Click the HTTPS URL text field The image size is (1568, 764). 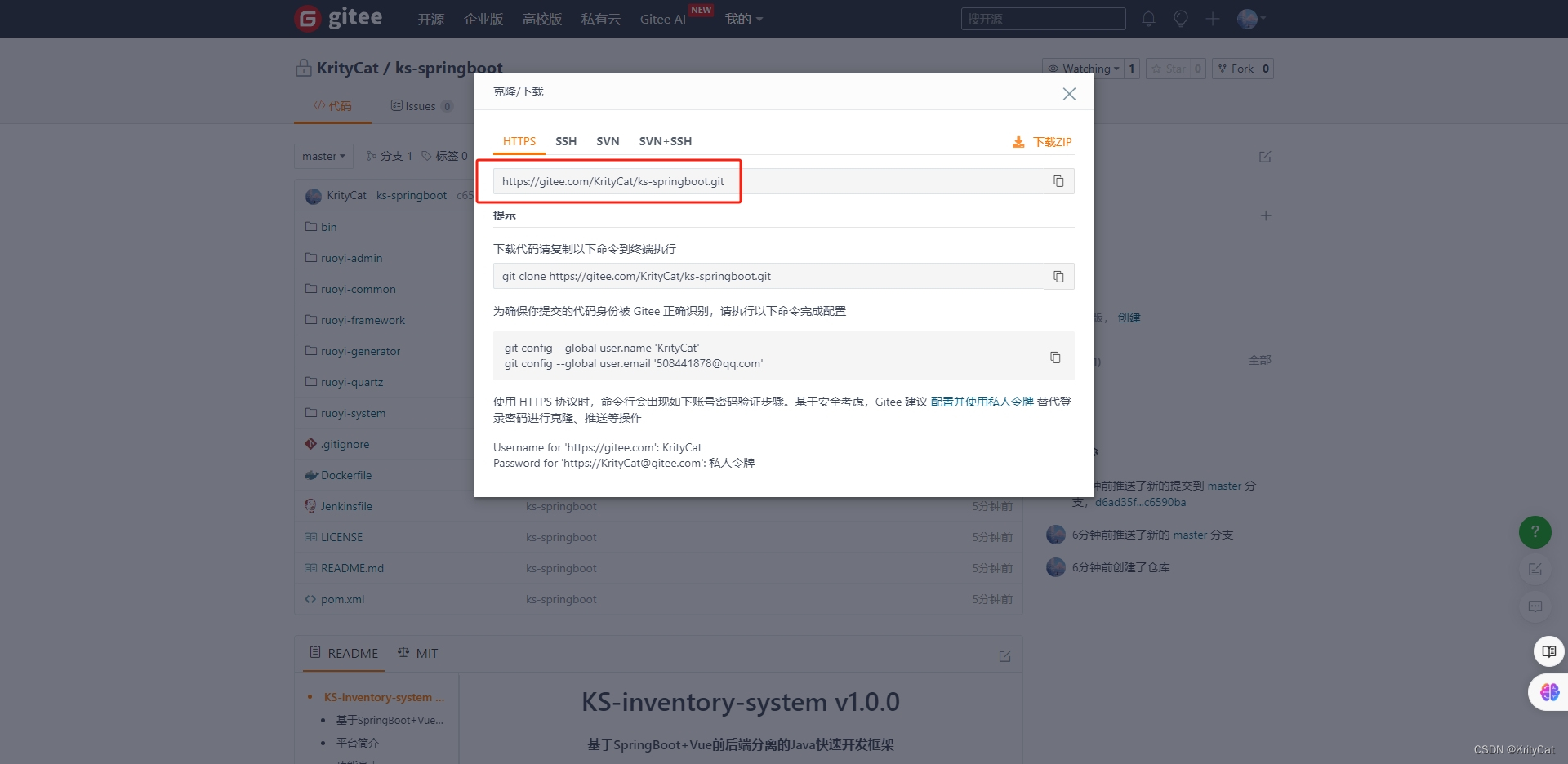coord(768,181)
